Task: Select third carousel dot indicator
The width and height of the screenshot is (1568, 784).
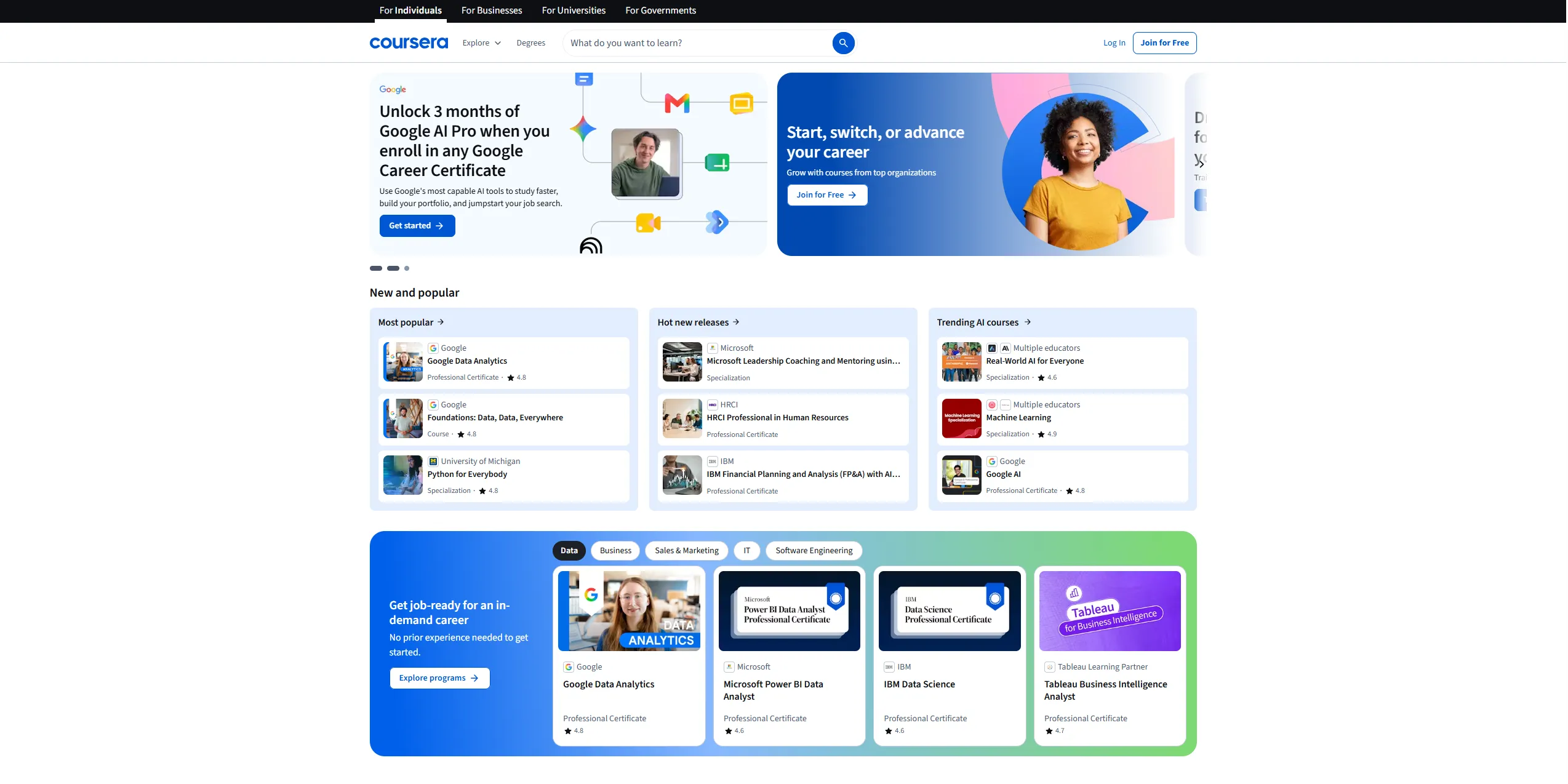Action: 407,268
